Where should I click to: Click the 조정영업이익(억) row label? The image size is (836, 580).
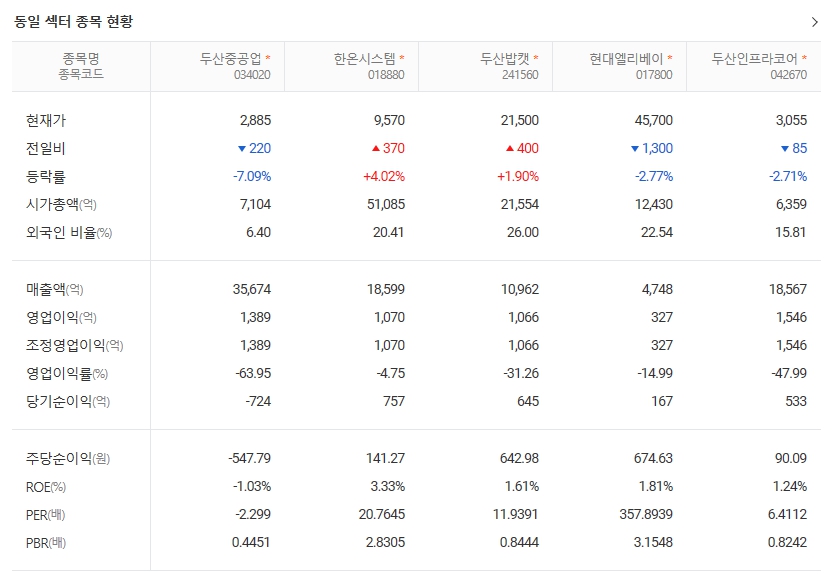pyautogui.click(x=75, y=345)
